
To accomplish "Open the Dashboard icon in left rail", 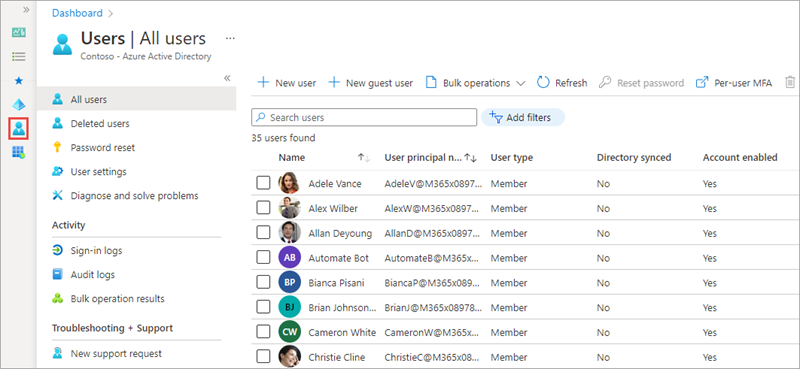I will click(x=19, y=33).
